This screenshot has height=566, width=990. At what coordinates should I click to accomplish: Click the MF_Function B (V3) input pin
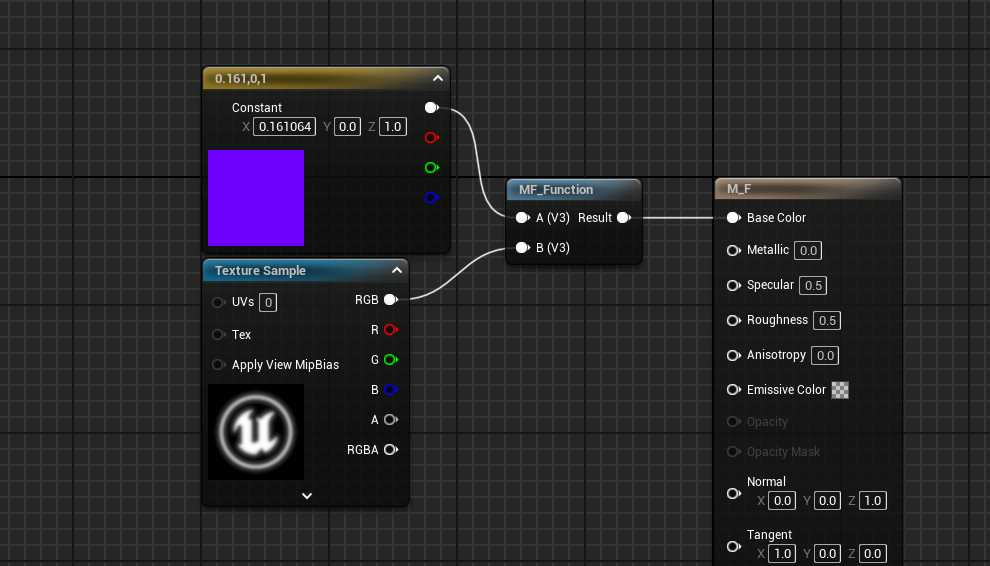click(x=523, y=248)
